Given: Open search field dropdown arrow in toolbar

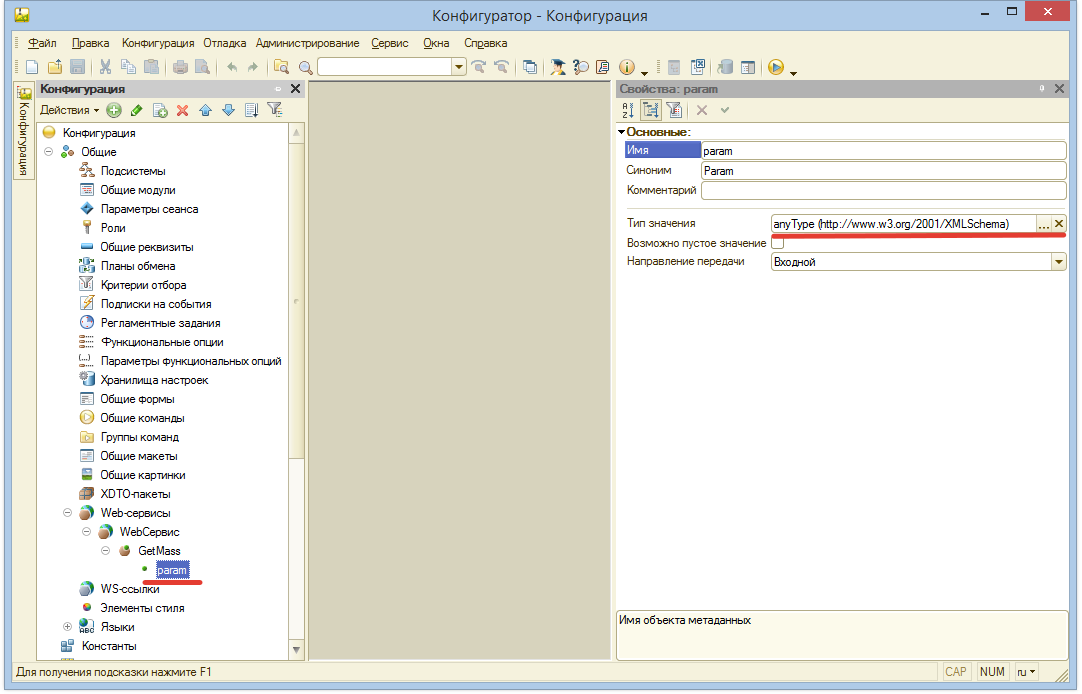Looking at the screenshot, I should pos(459,67).
